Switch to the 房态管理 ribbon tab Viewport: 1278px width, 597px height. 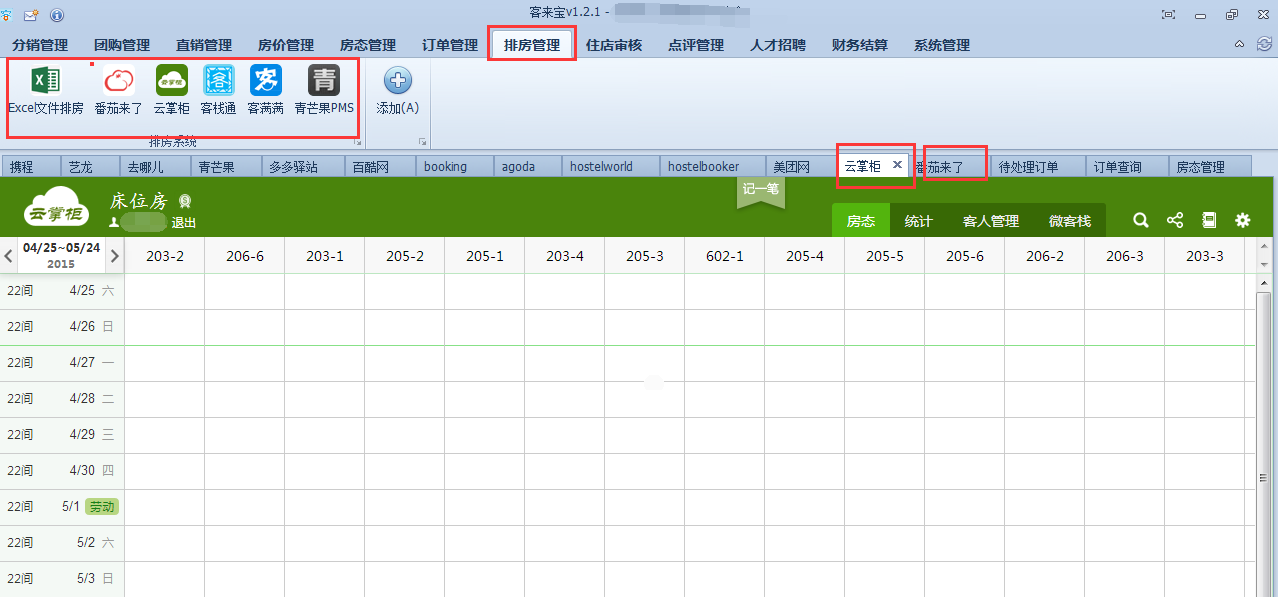click(x=368, y=45)
